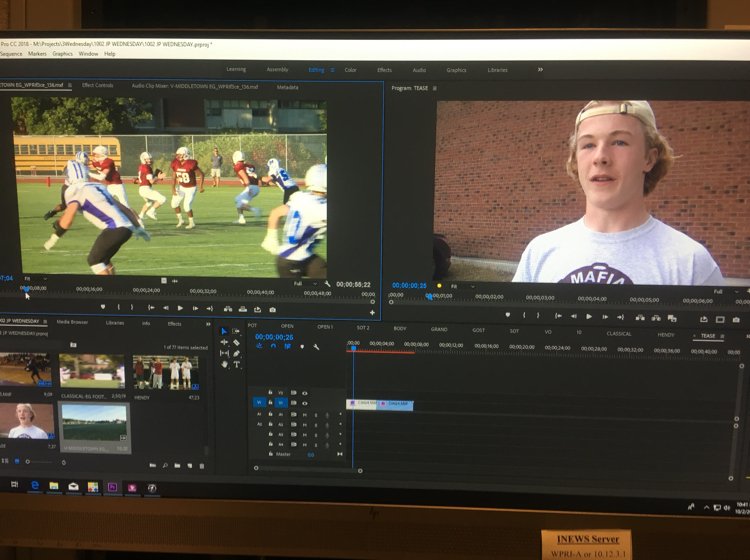
Task: Select the Hand tool
Action: tap(224, 364)
